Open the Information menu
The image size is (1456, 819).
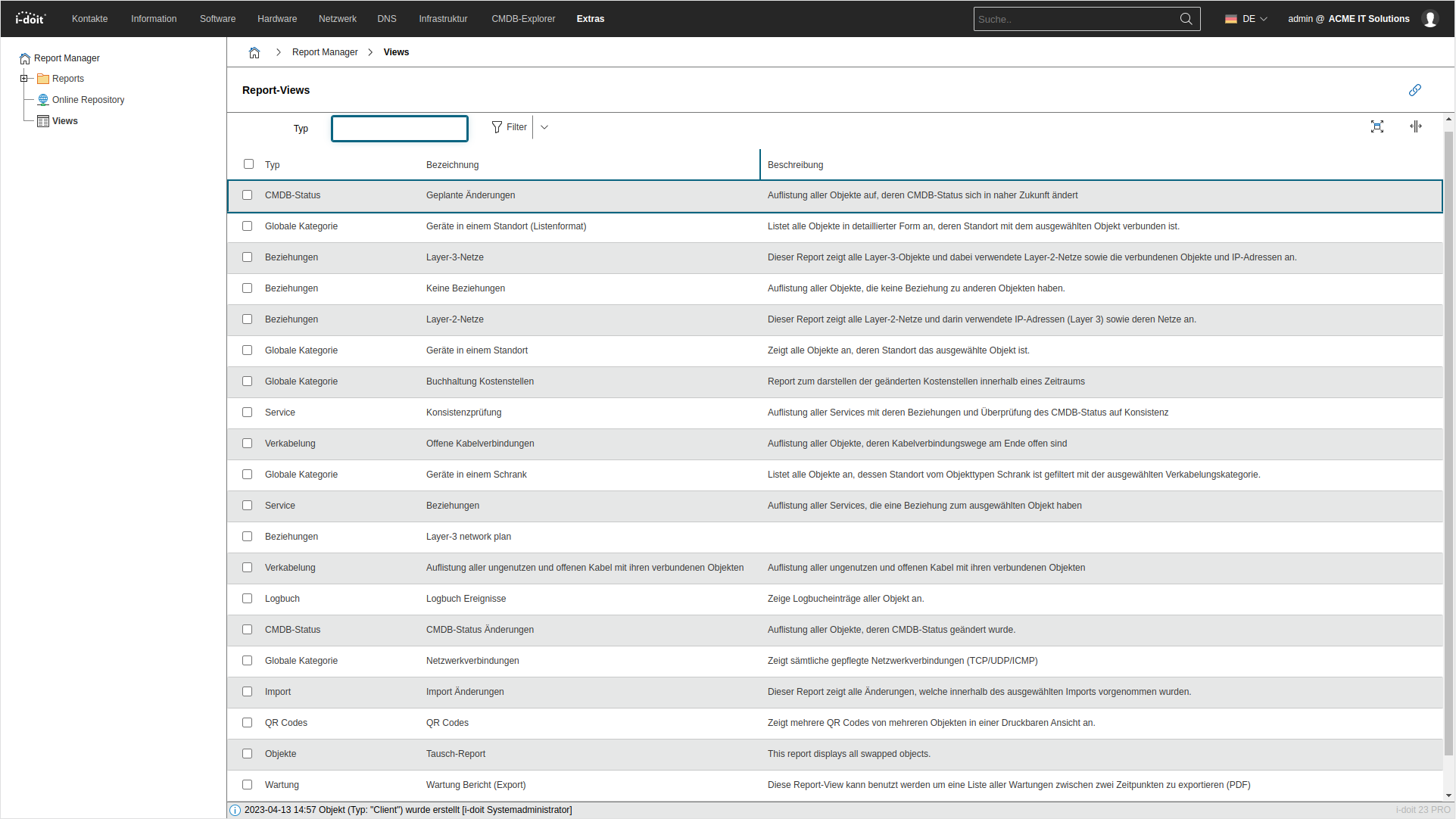tap(154, 19)
